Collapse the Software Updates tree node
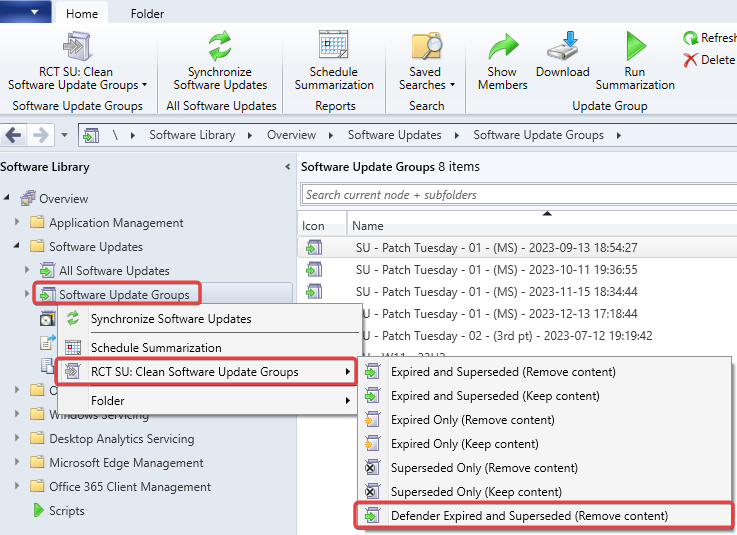737x535 pixels. (17, 245)
